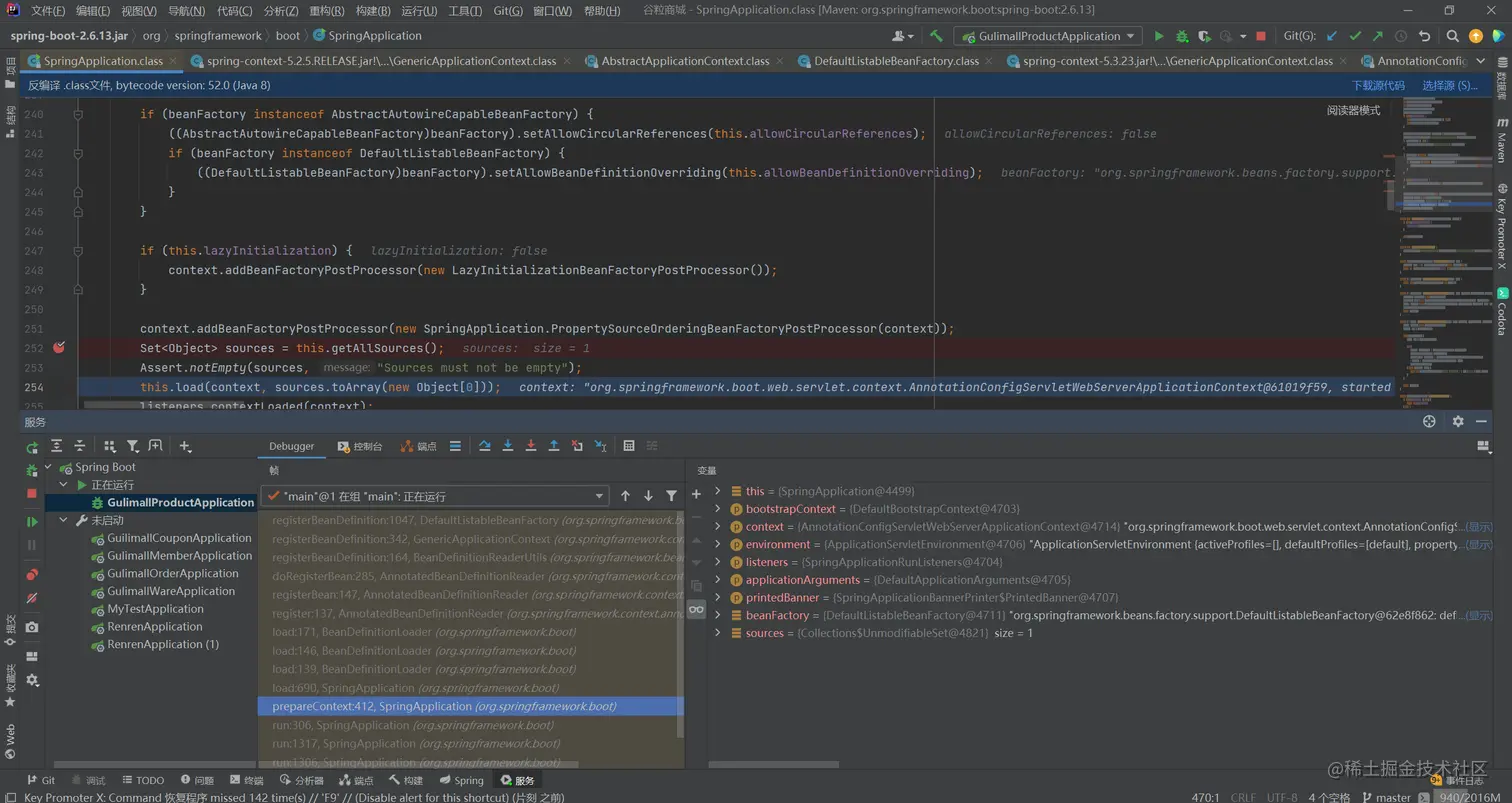Open the TODO tool window button
Viewport: 1512px width, 803px height.
point(143,781)
